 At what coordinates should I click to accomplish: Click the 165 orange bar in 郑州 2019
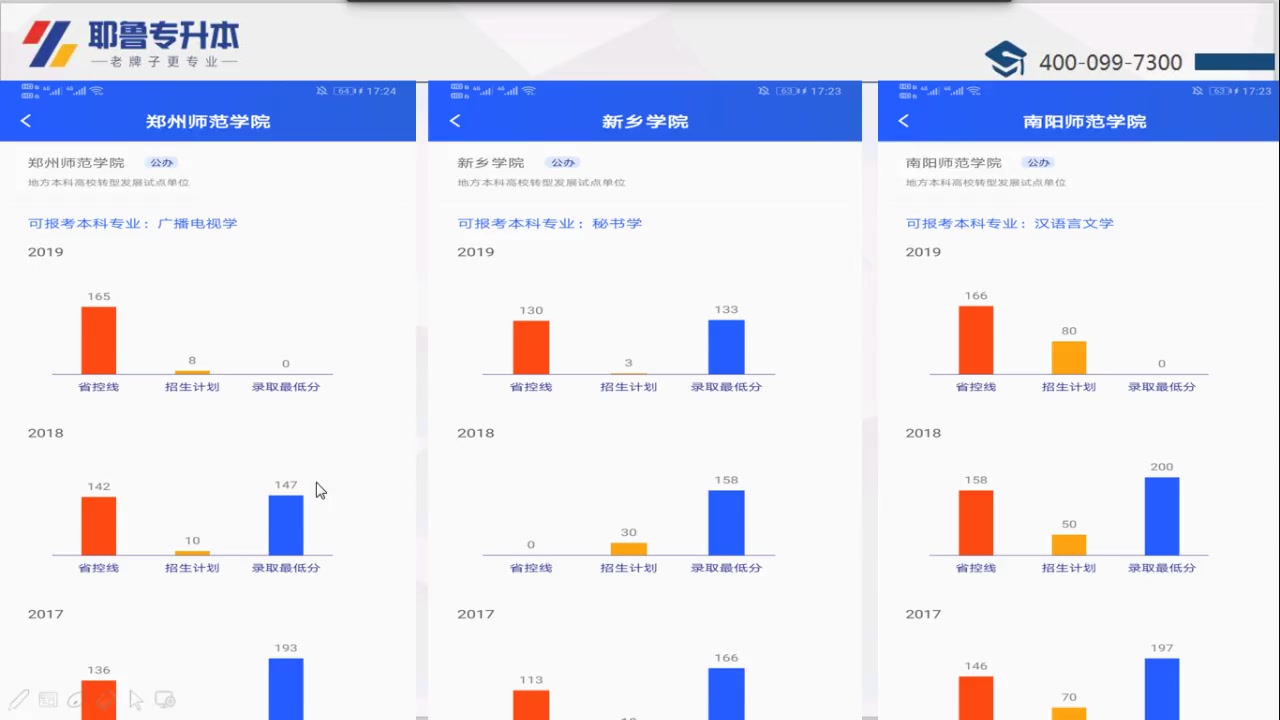point(99,340)
